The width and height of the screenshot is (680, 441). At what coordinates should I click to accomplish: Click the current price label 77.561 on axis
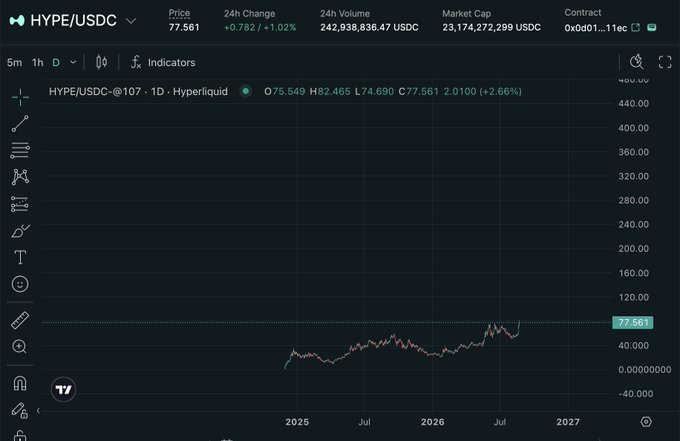(x=633, y=323)
